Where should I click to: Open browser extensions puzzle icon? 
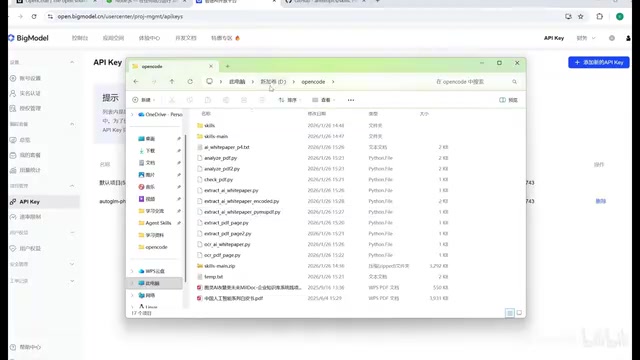click(599, 16)
